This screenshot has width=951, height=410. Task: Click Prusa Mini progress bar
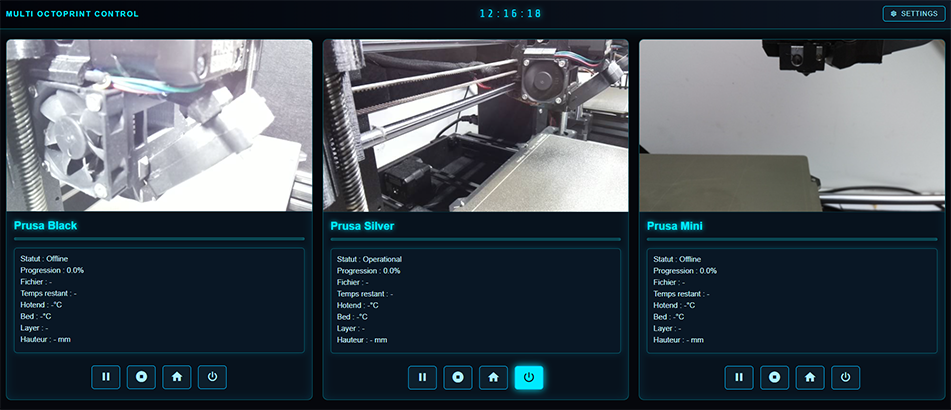pos(792,239)
